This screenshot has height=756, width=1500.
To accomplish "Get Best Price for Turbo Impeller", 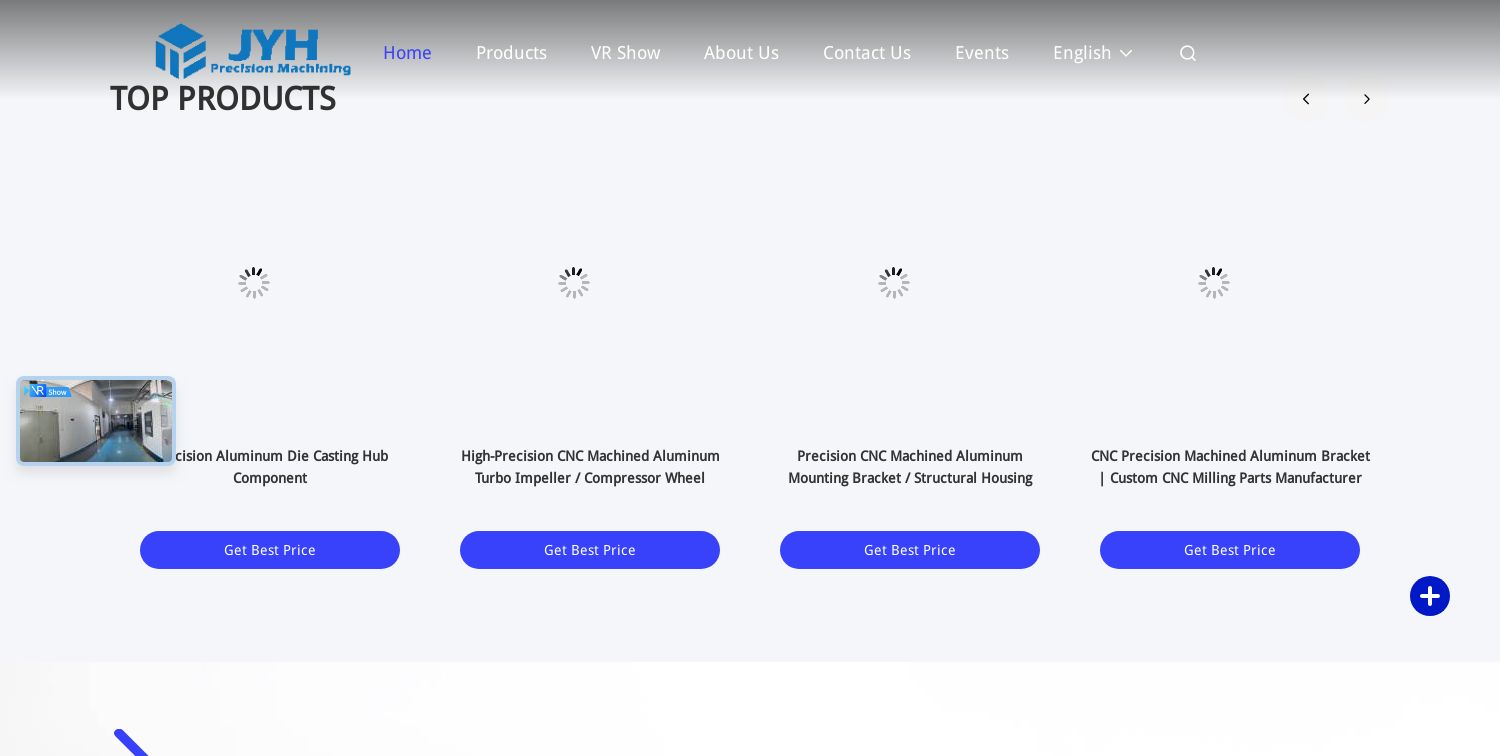I will [x=590, y=550].
